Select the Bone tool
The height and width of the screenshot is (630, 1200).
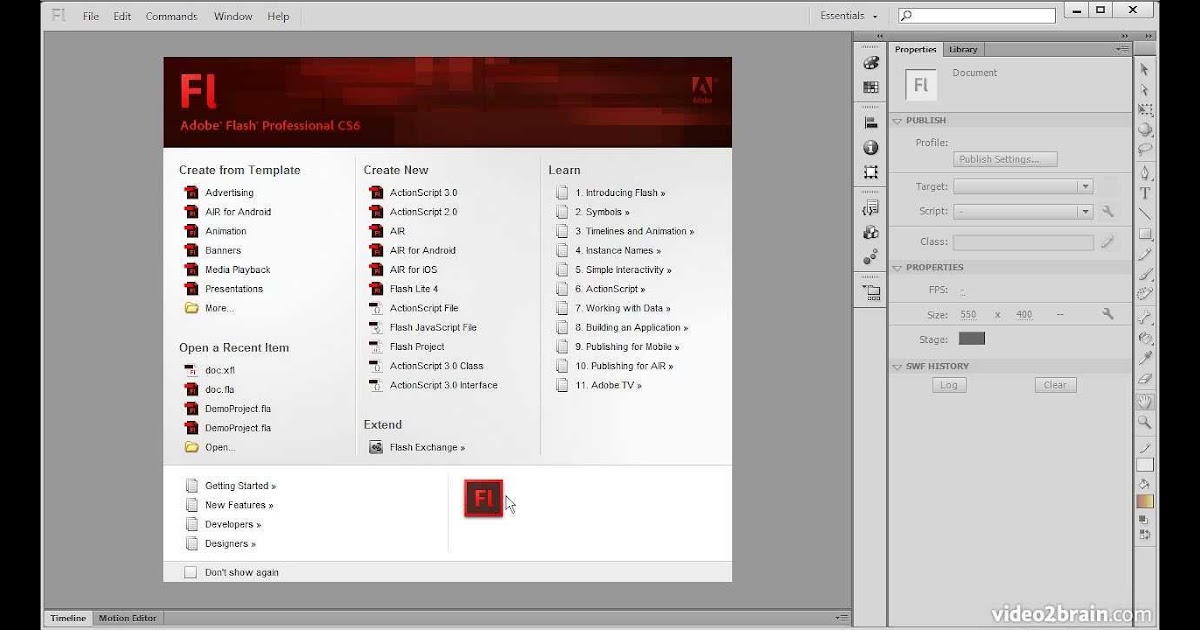1145,317
